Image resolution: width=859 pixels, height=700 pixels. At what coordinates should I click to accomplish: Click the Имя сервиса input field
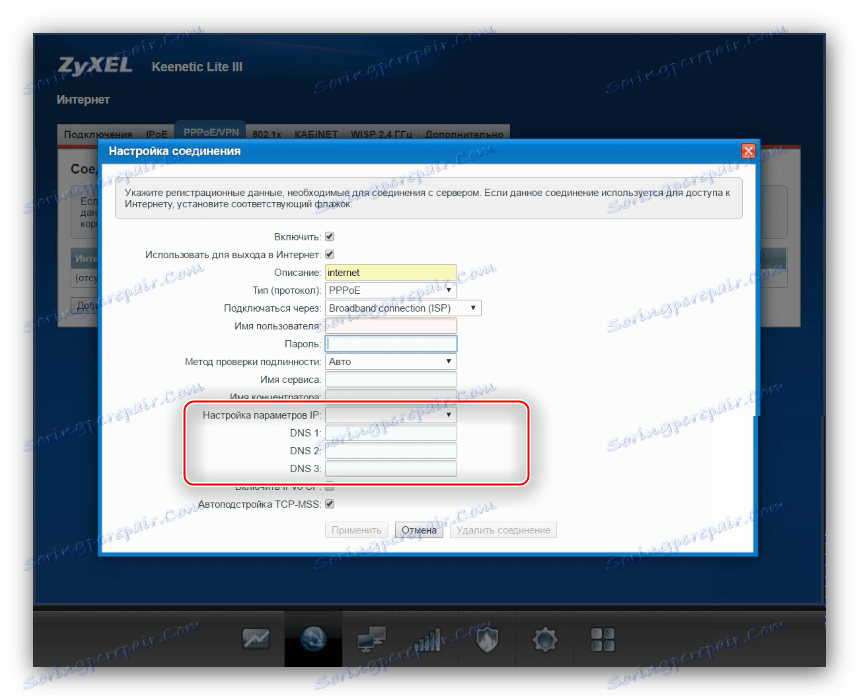click(x=391, y=379)
